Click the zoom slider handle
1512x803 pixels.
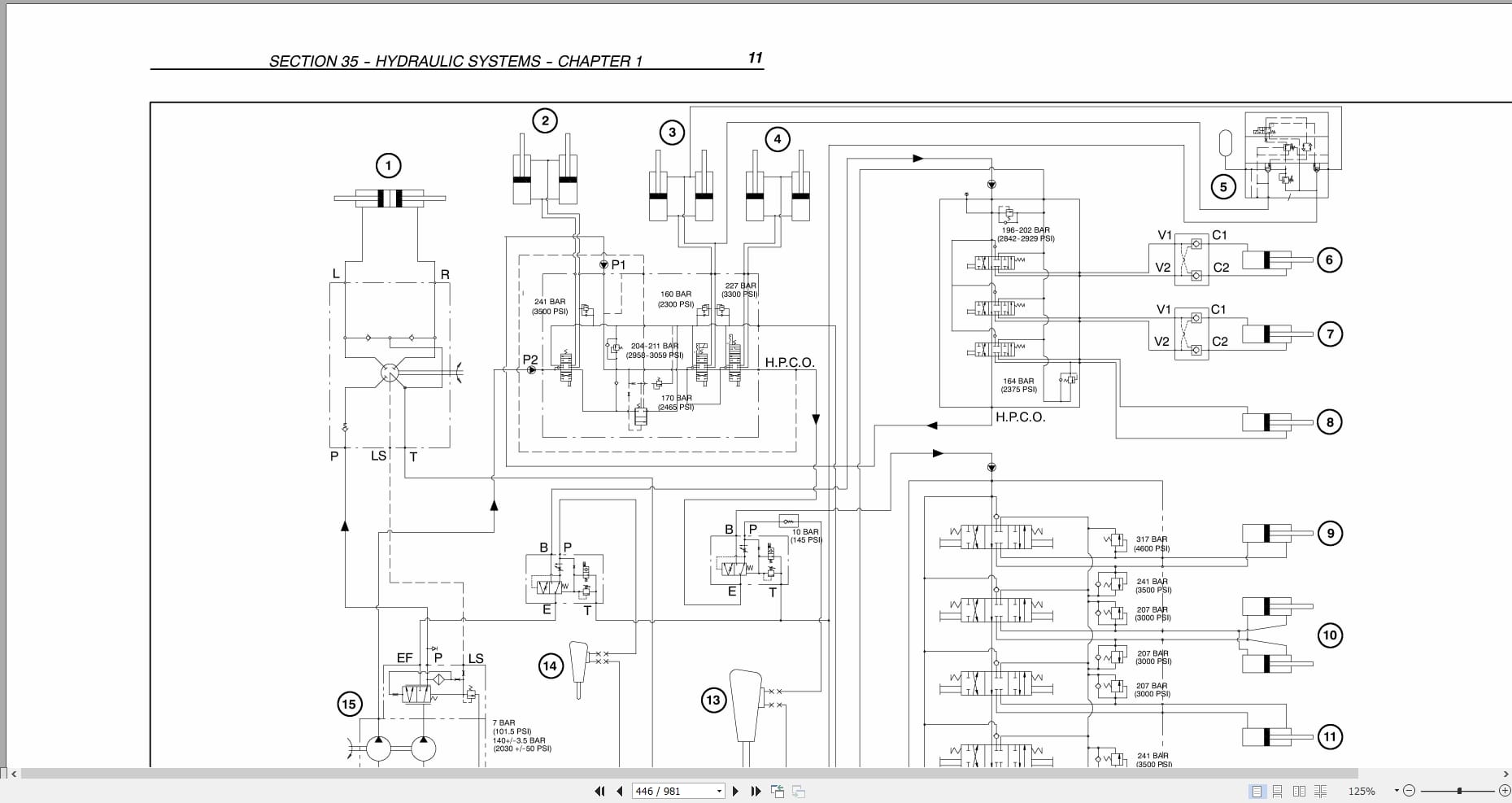[x=1460, y=791]
